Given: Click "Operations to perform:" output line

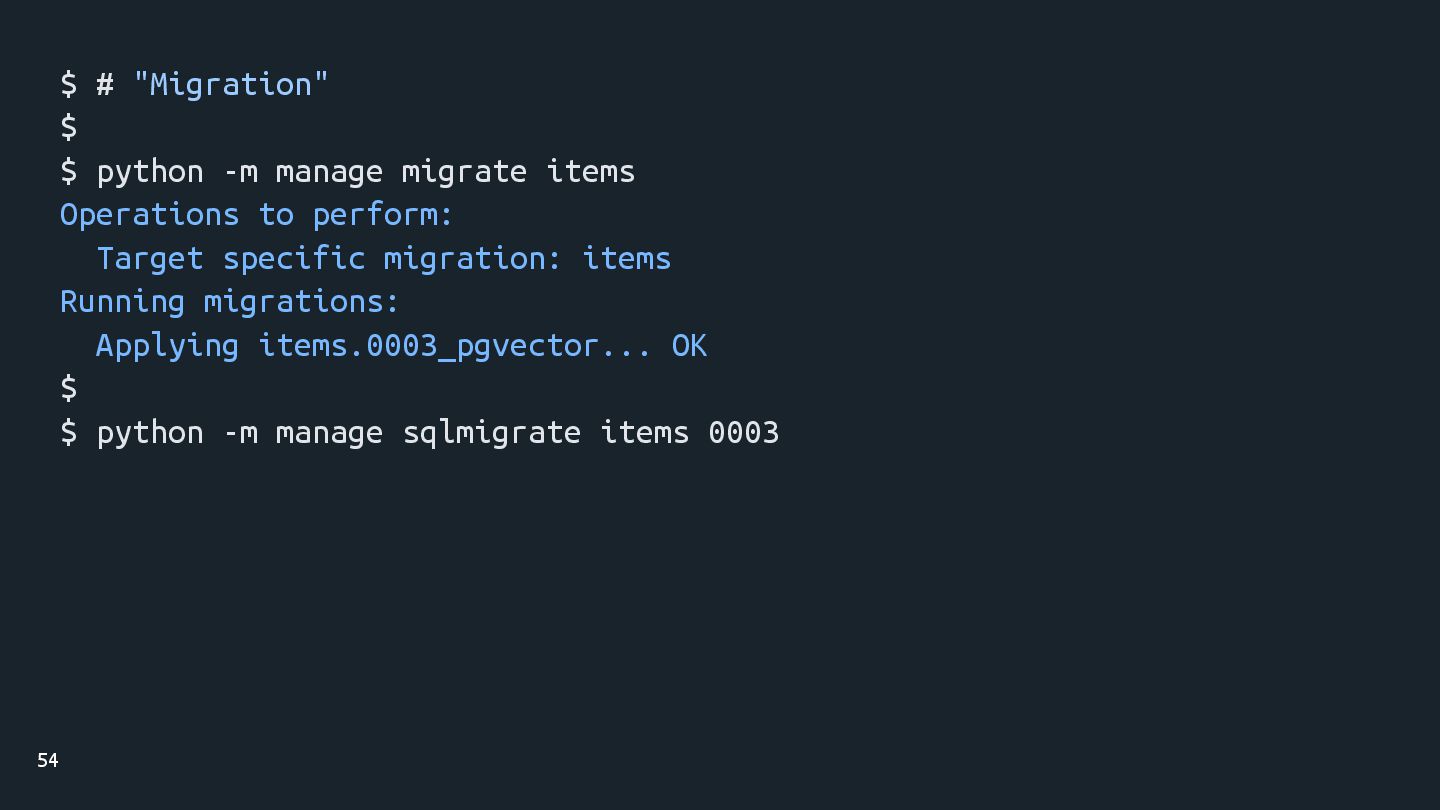Looking at the screenshot, I should click(x=256, y=215).
